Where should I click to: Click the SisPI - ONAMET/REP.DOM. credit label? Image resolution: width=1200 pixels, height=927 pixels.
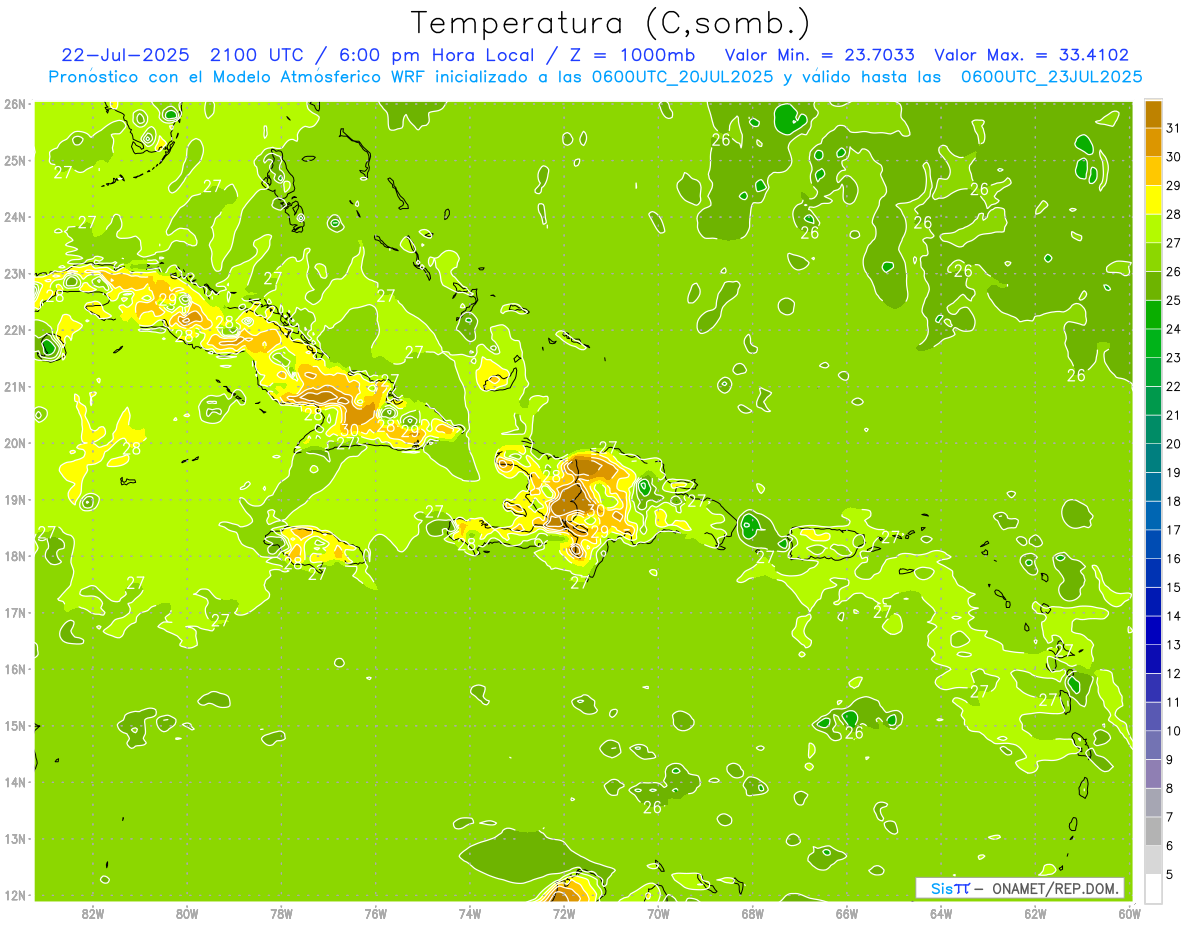tap(1020, 889)
